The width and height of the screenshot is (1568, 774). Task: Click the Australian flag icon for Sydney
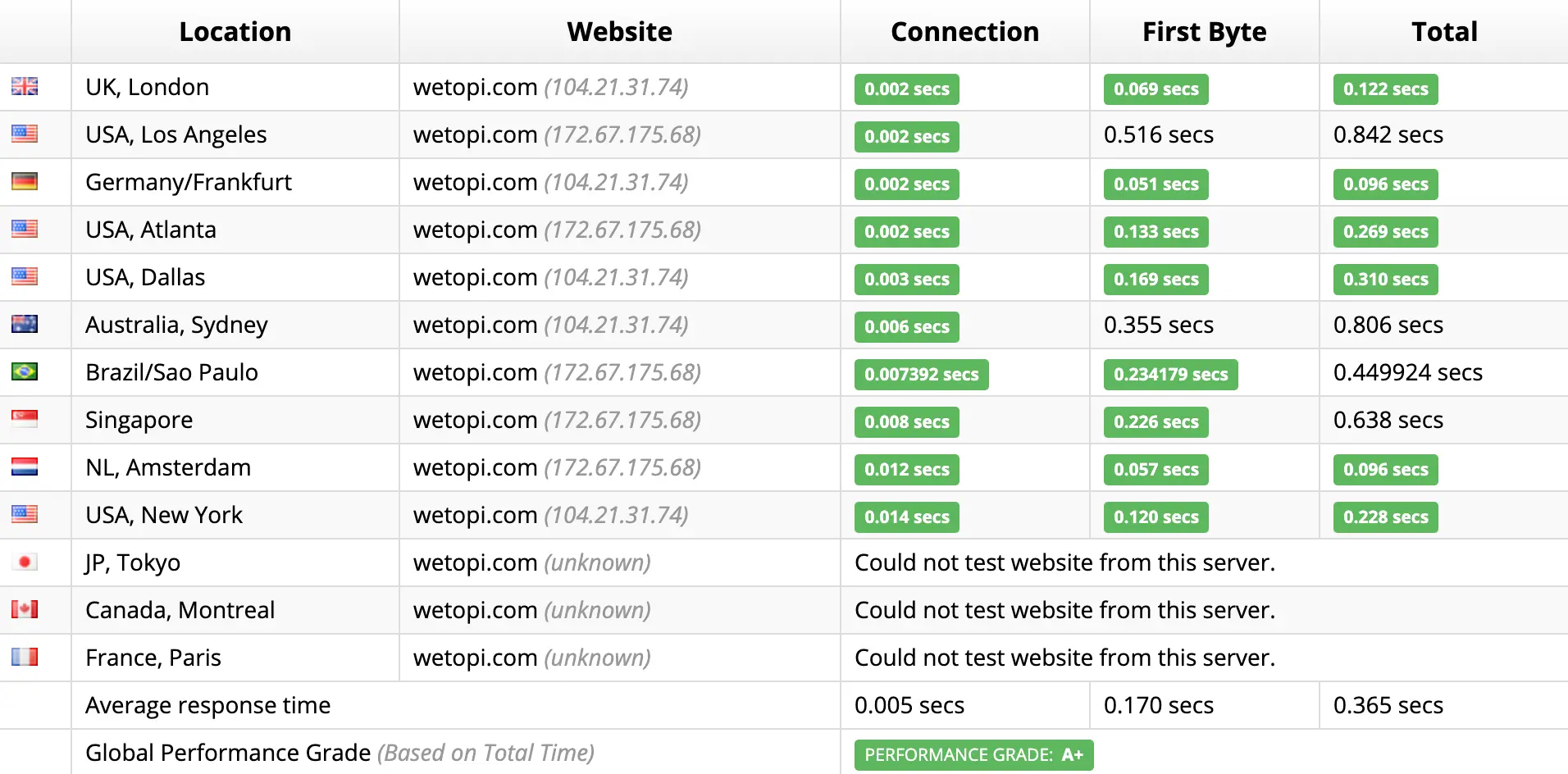(x=25, y=324)
